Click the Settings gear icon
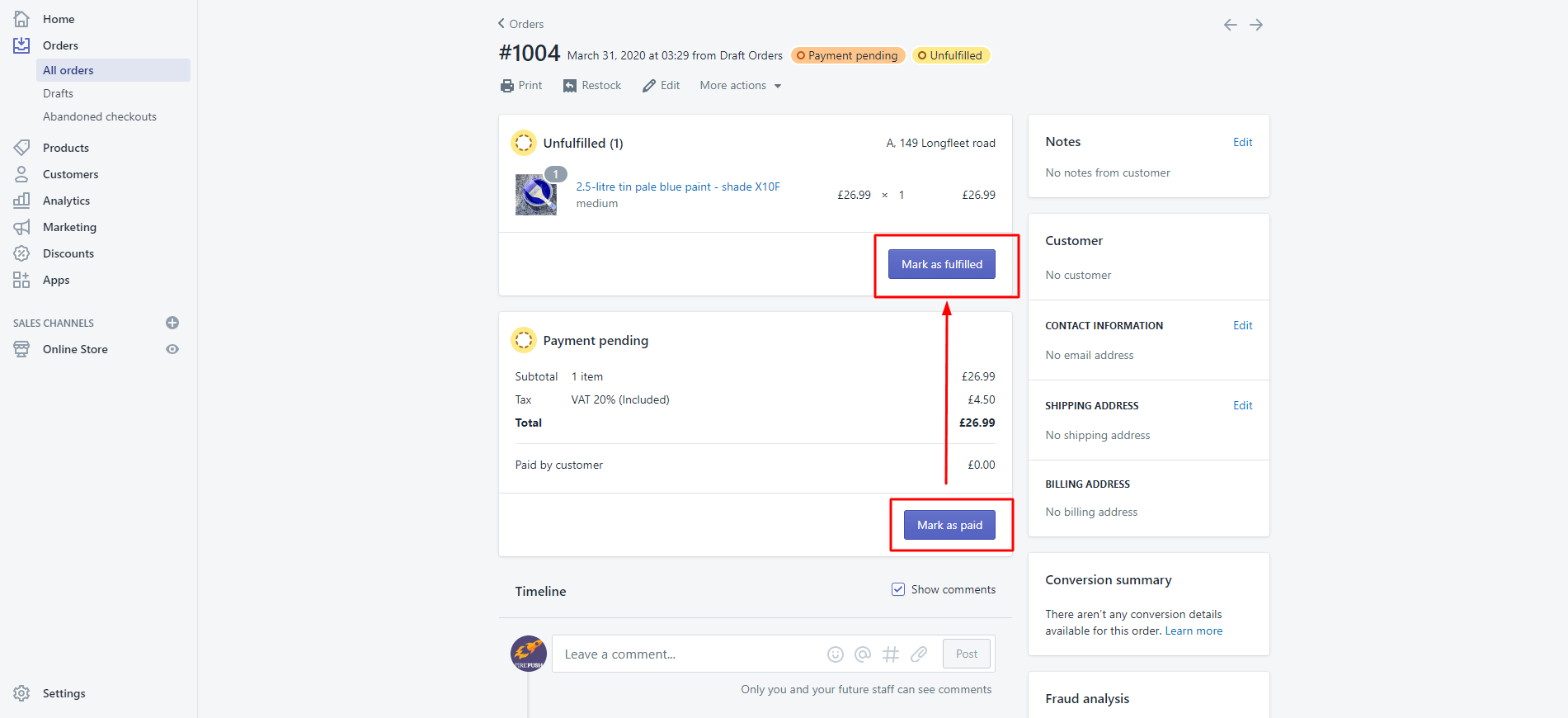The width and height of the screenshot is (1568, 718). 21,693
